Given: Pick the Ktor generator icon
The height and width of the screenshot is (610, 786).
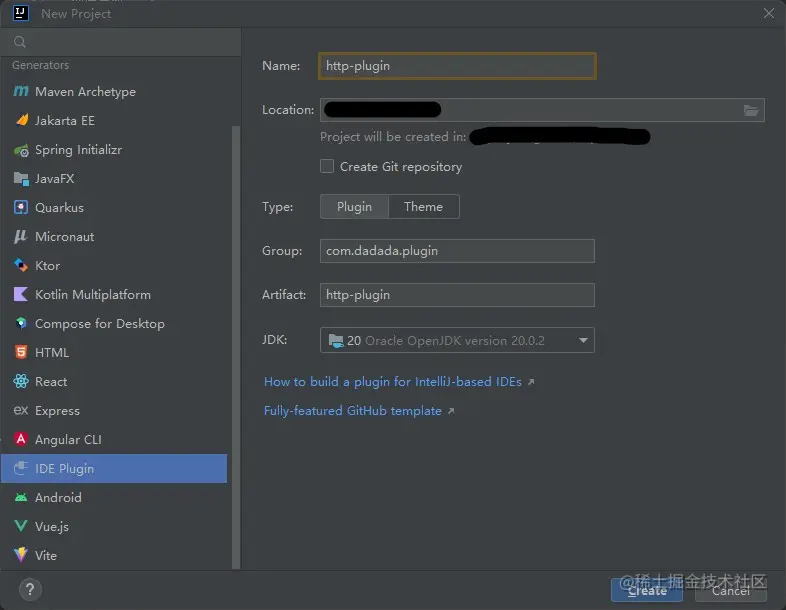Looking at the screenshot, I should pos(21,265).
